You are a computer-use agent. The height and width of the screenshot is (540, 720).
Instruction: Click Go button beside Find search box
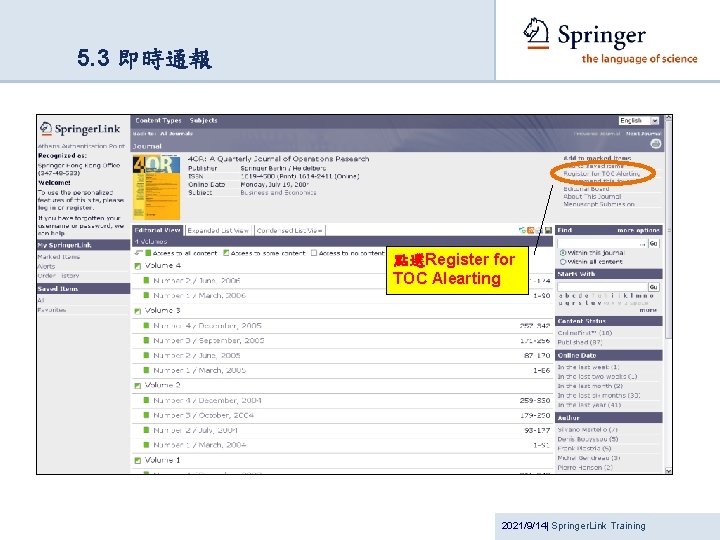653,243
